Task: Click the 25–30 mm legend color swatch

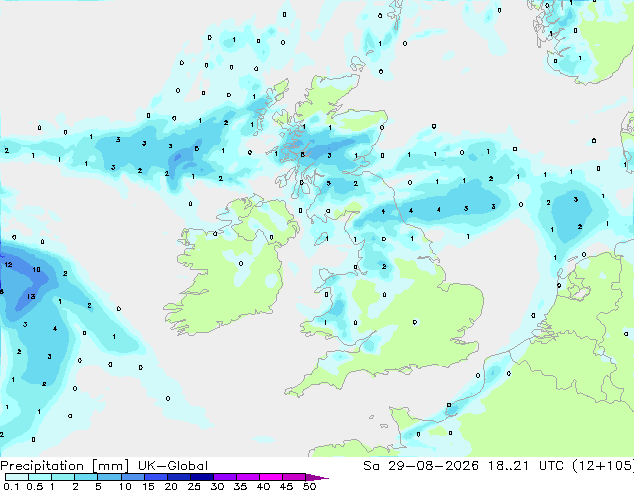Action: pos(201,477)
